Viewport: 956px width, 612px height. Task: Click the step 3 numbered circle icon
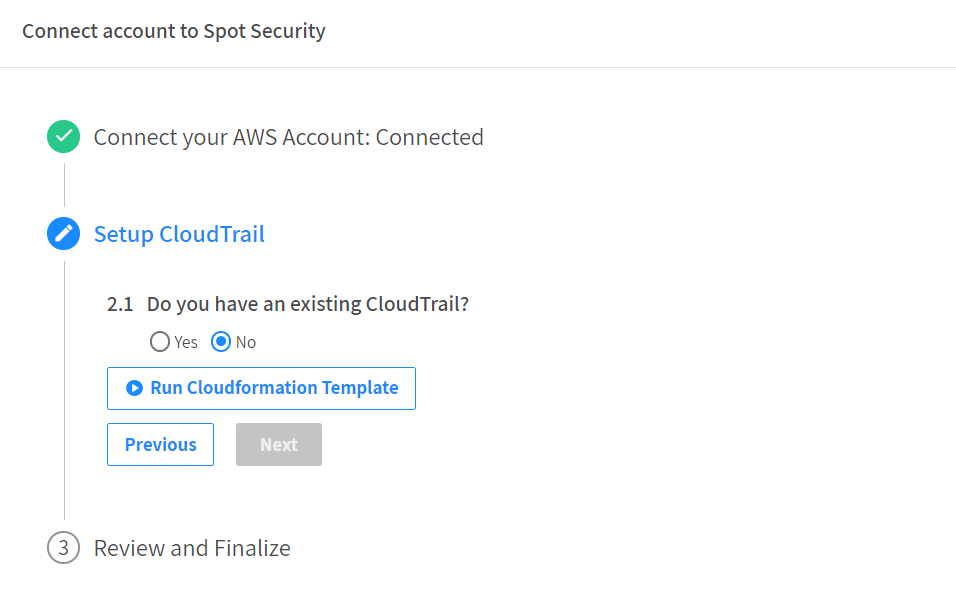coord(63,548)
